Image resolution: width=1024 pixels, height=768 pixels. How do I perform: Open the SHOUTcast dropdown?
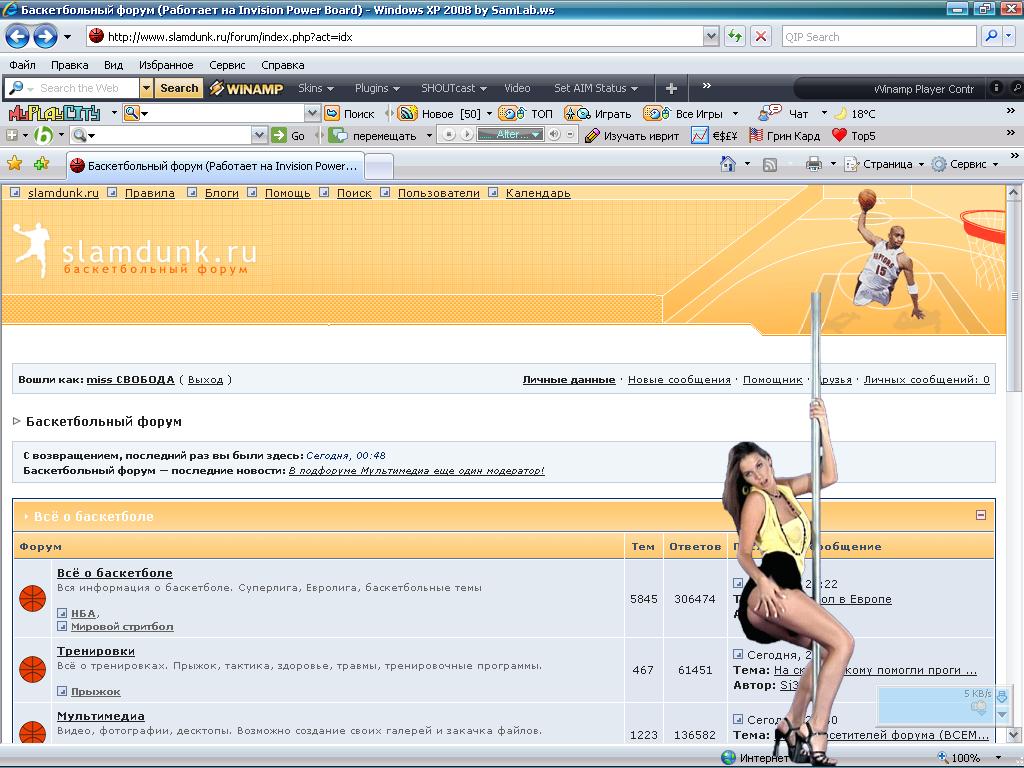pos(453,88)
